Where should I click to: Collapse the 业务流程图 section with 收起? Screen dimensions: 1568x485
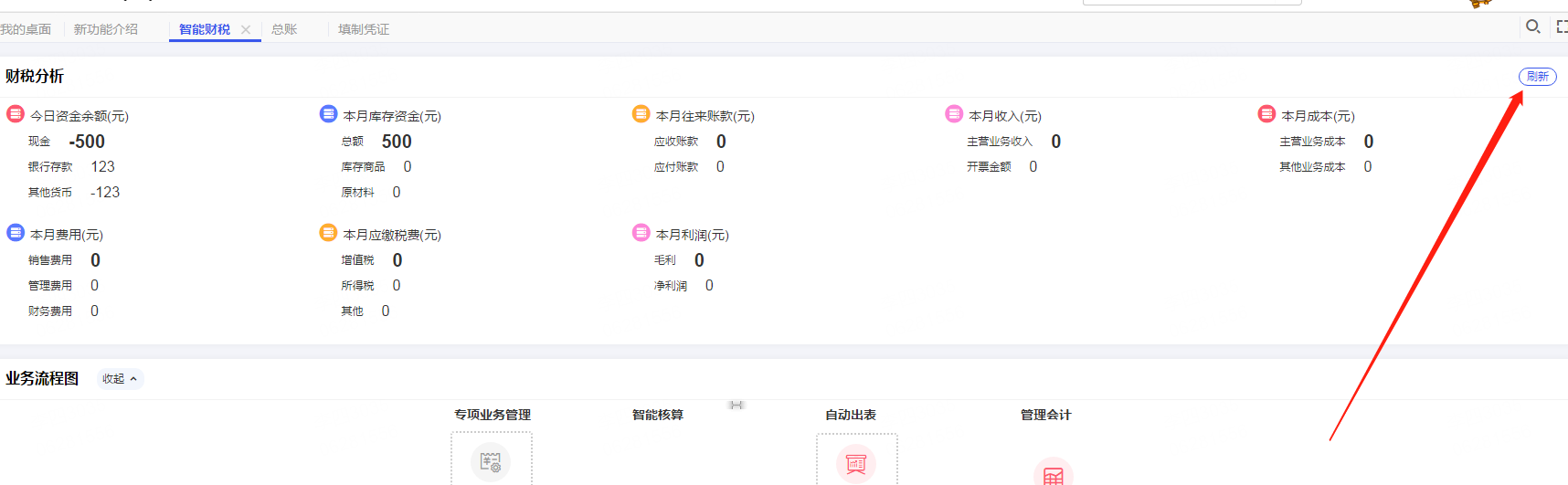[x=120, y=379]
